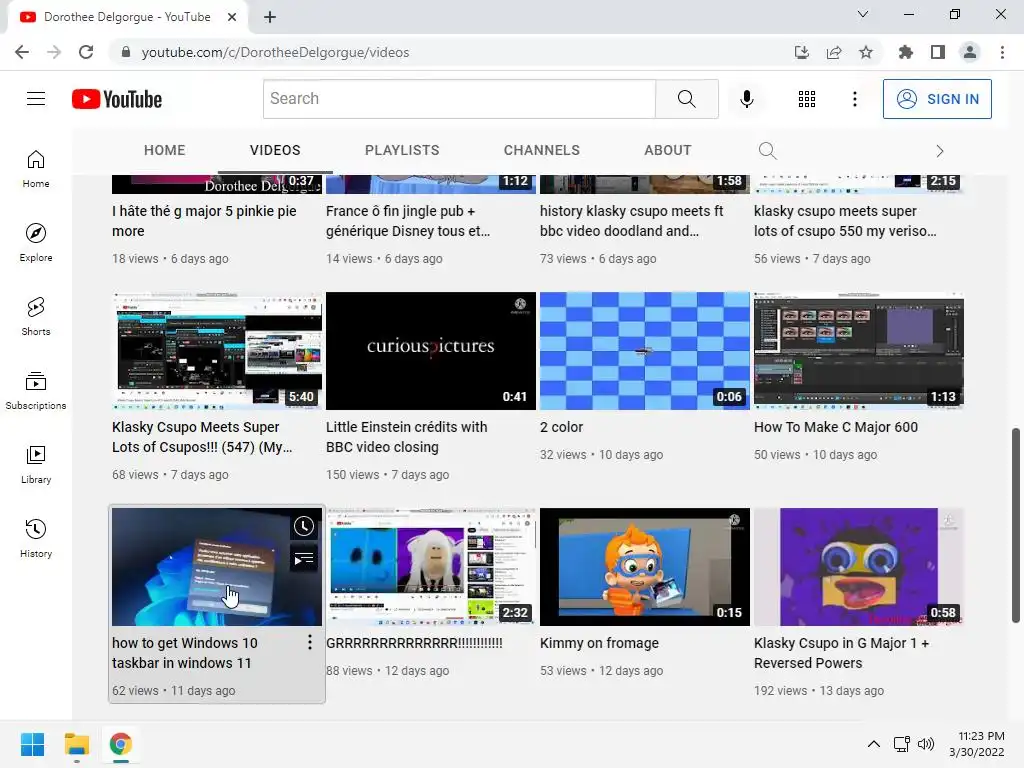Open Klasky Csupo Meets Super Lots thumbnail

coord(217,351)
